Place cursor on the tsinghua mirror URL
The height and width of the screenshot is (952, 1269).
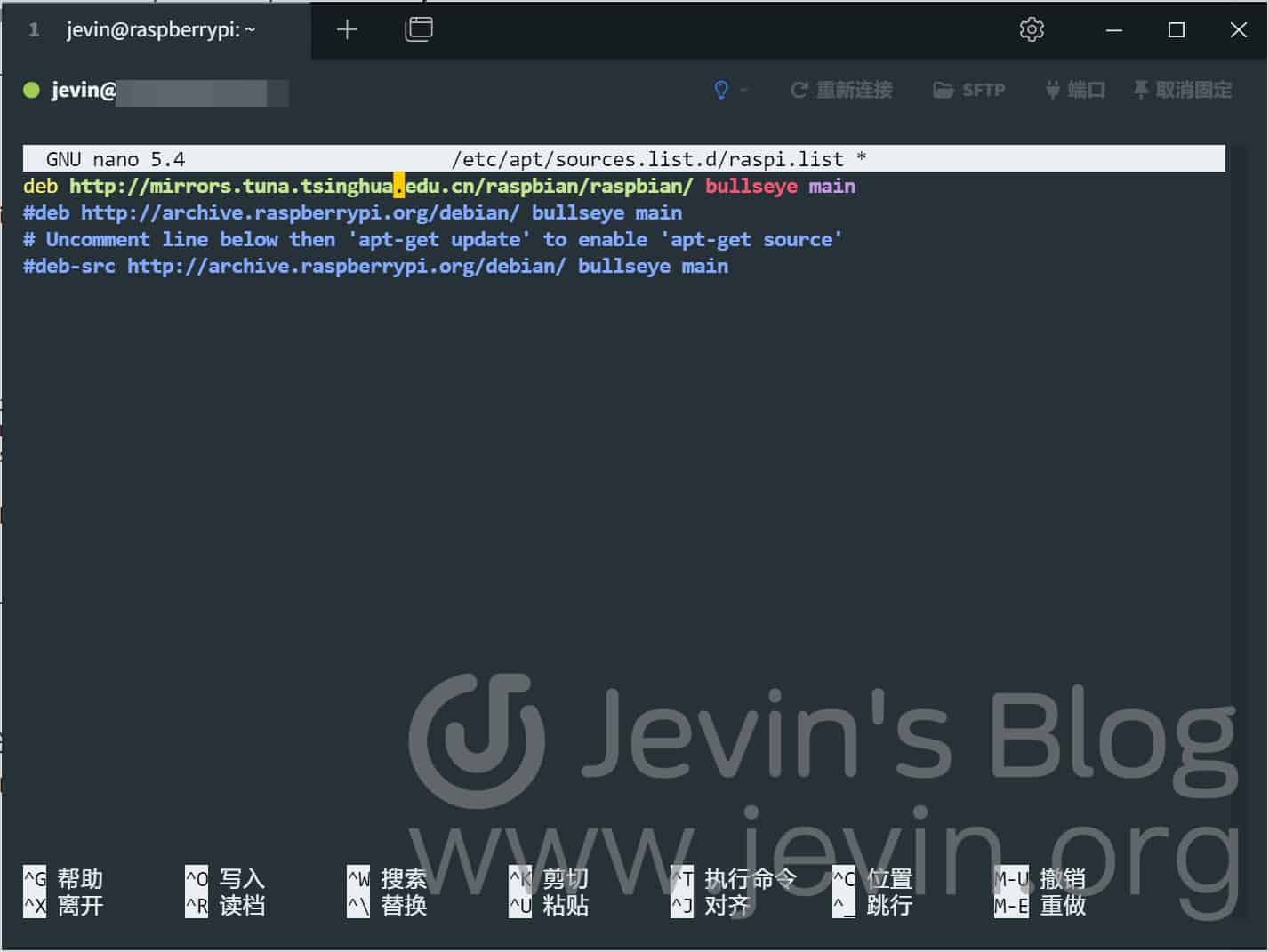click(x=381, y=186)
